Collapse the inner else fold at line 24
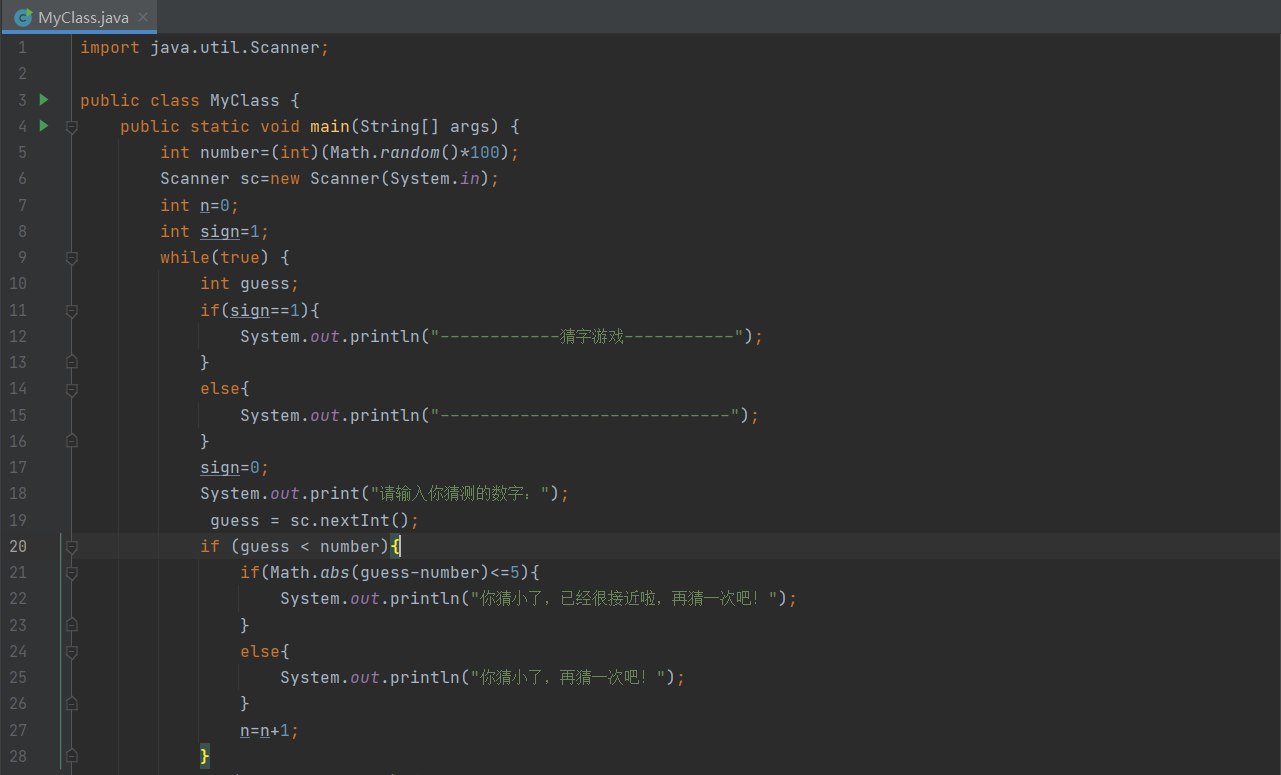Screen dimensions: 1281x775 pos(71,652)
